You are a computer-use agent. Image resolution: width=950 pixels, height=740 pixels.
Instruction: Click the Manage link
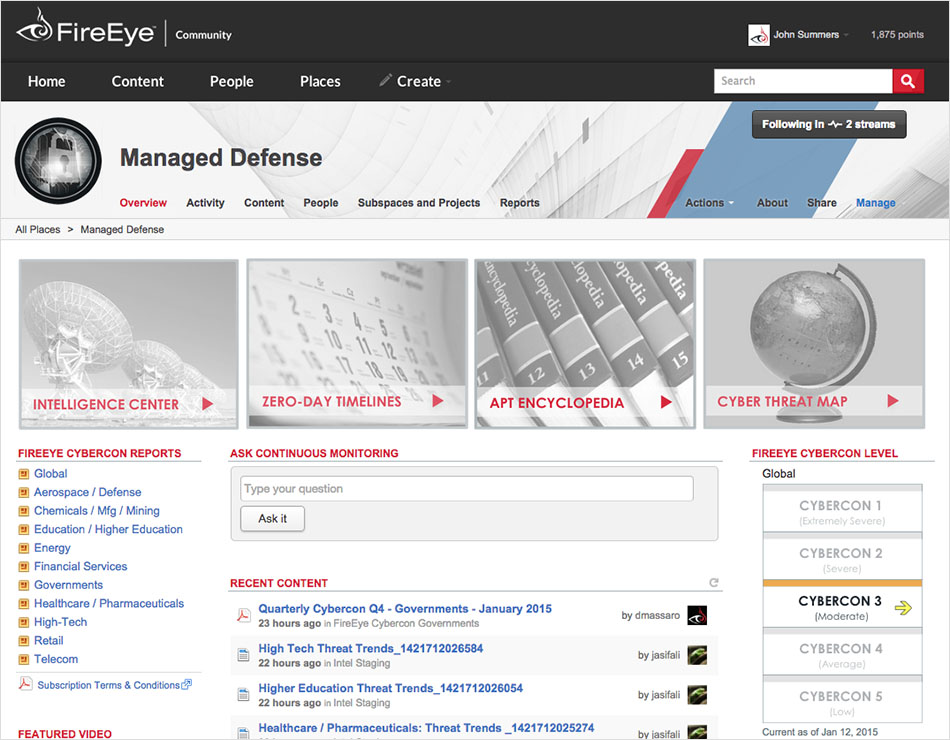(875, 203)
